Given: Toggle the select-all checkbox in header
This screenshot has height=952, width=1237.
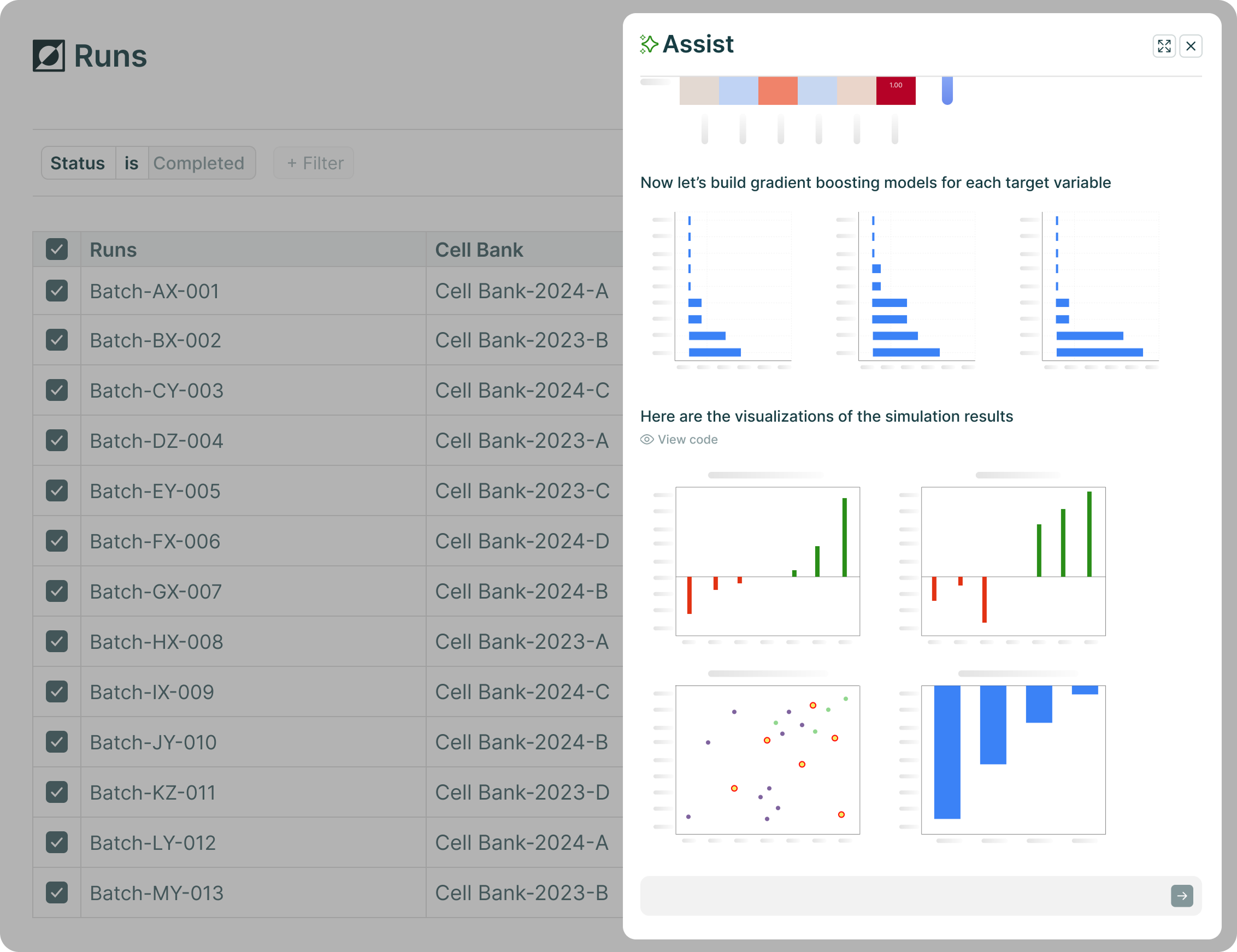Looking at the screenshot, I should click(57, 249).
